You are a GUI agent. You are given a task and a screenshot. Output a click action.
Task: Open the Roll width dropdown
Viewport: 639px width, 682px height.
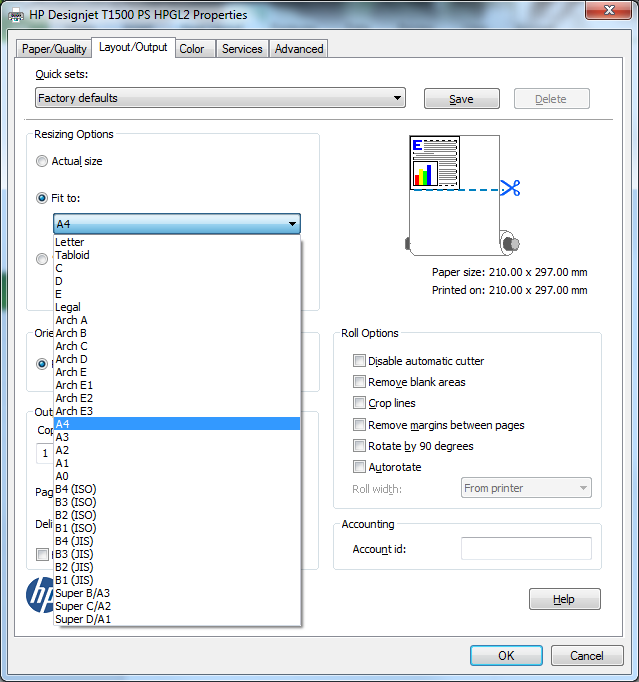pyautogui.click(x=526, y=488)
